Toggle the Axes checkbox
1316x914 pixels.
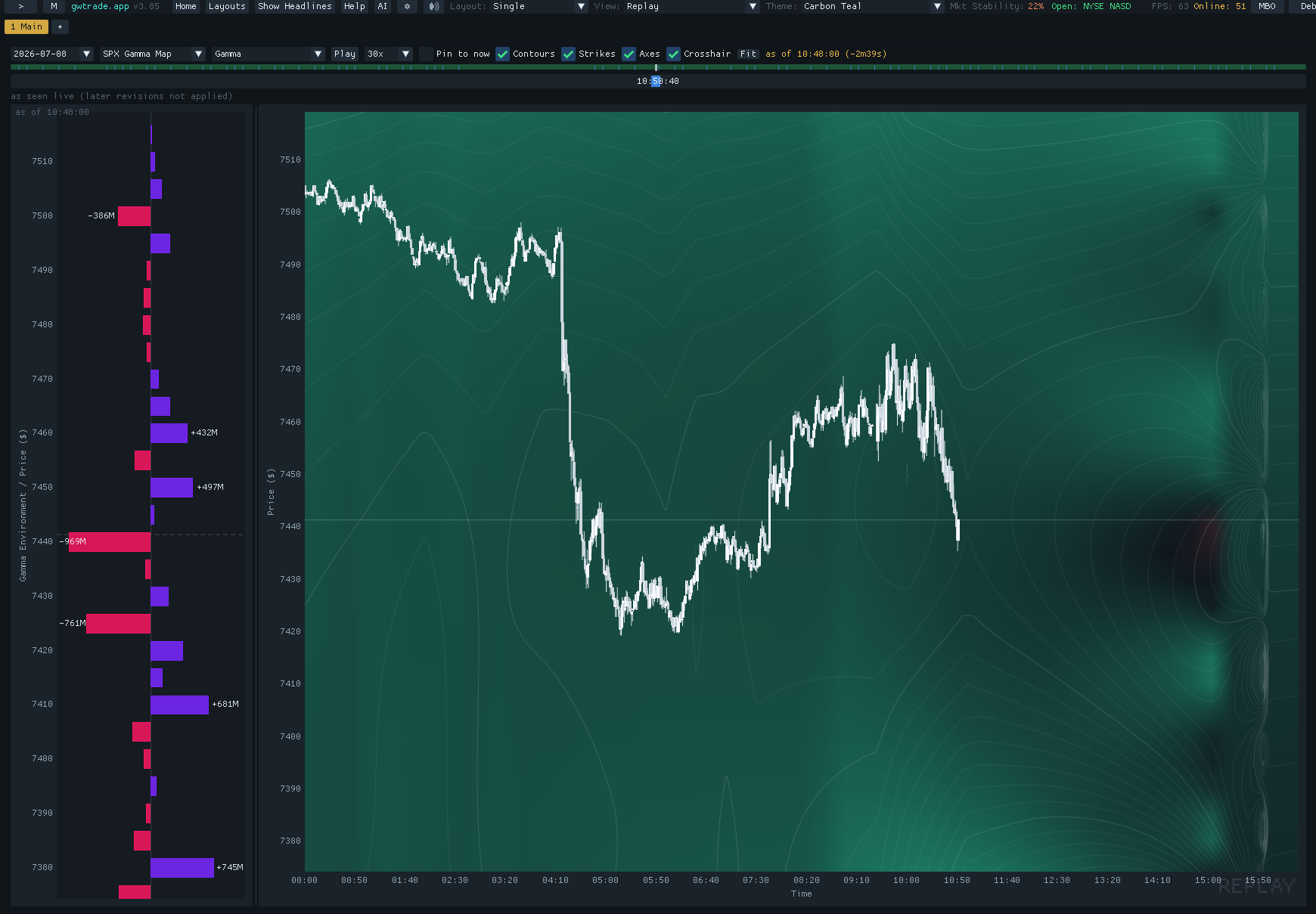point(629,54)
